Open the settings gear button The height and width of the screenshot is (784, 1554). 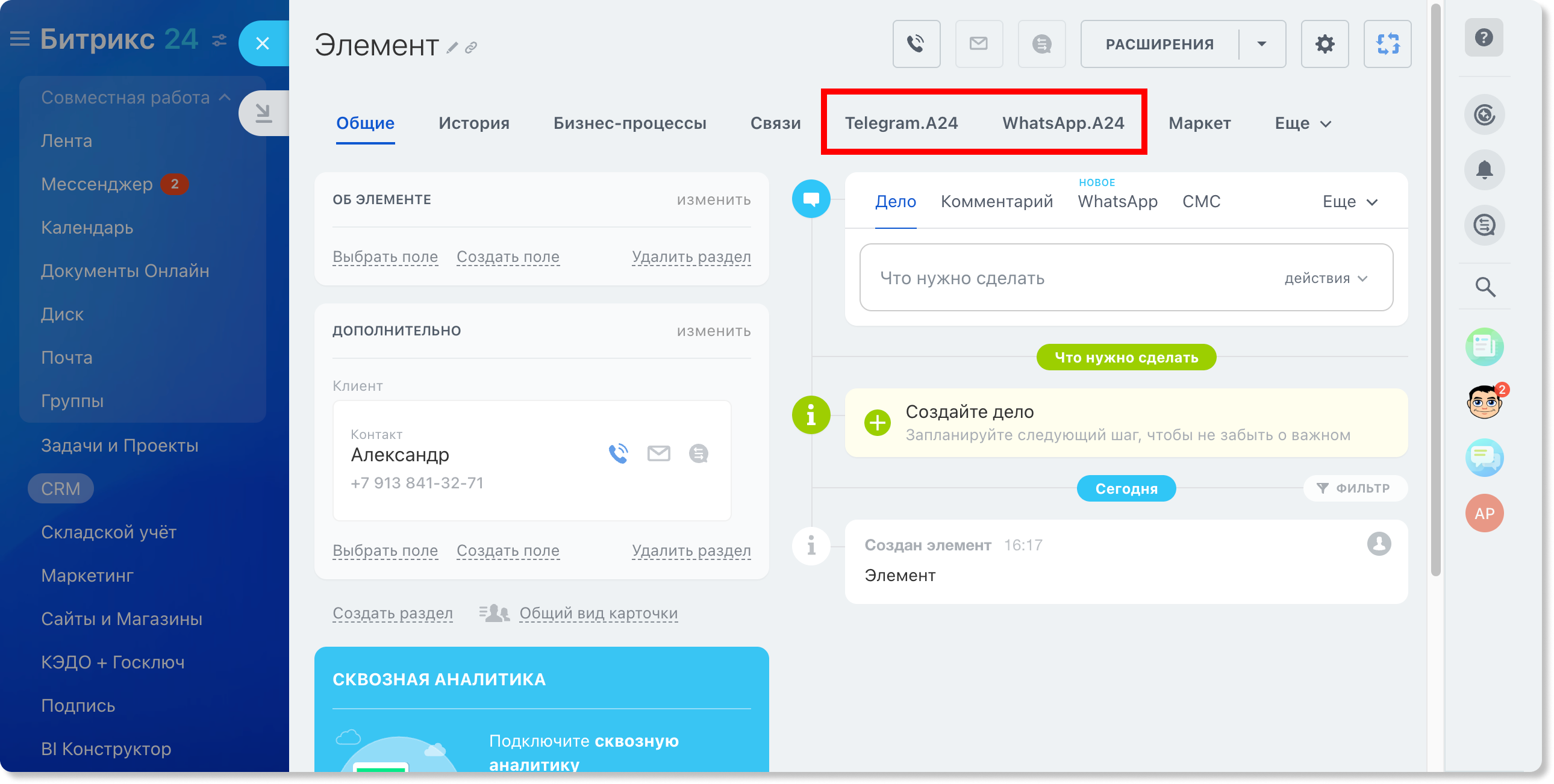pos(1324,44)
